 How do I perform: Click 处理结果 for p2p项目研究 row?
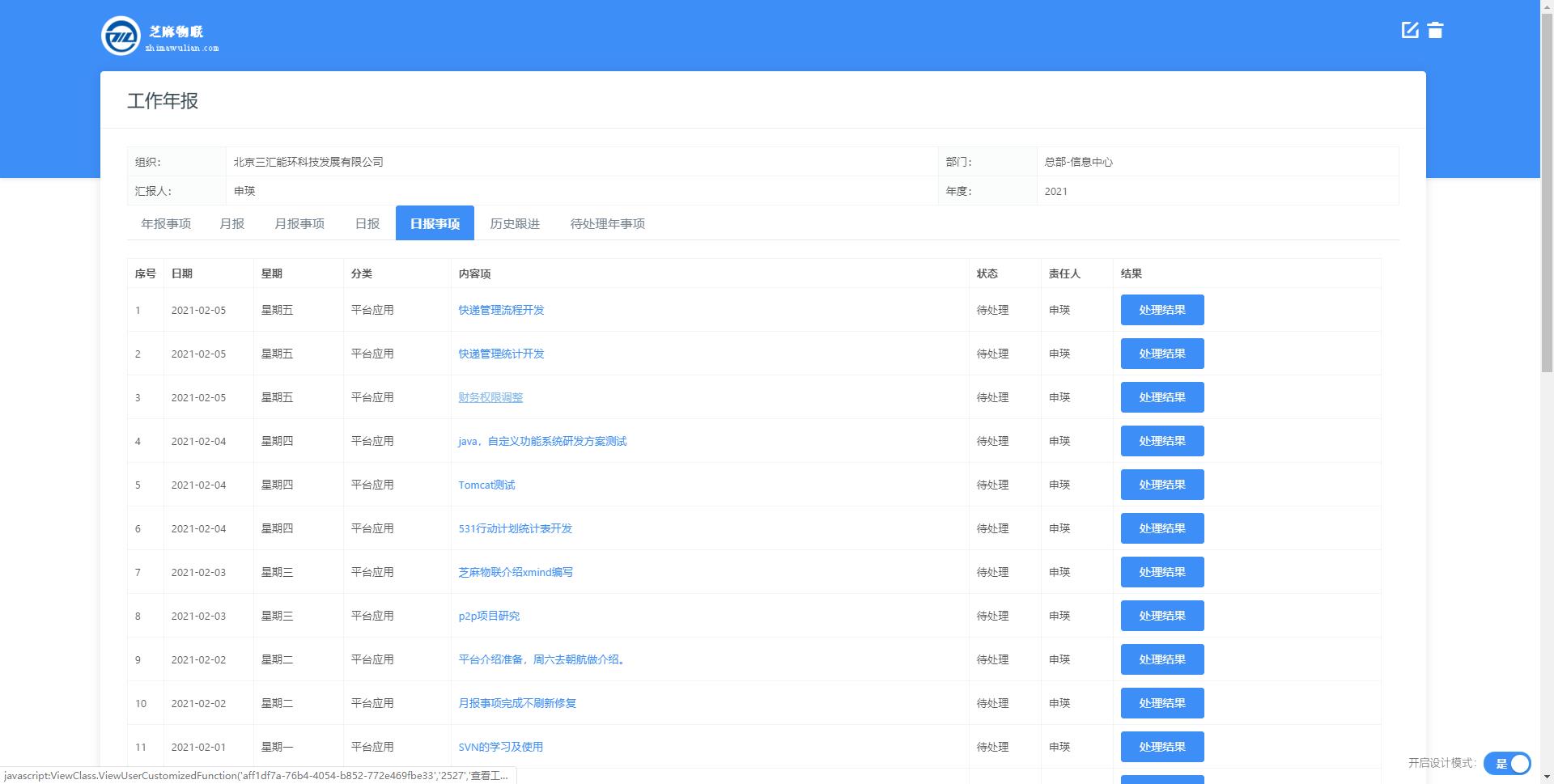1162,616
